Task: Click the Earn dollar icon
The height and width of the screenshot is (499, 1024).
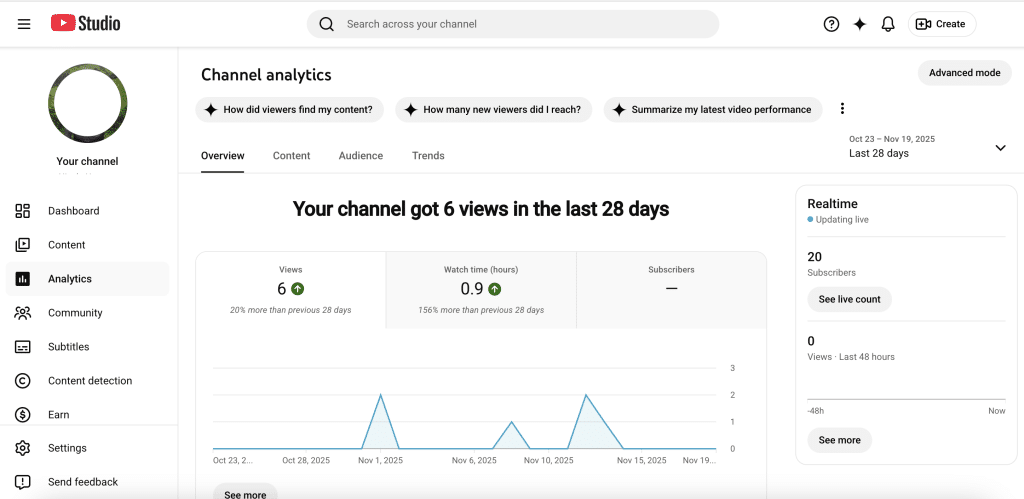Action: (x=23, y=414)
